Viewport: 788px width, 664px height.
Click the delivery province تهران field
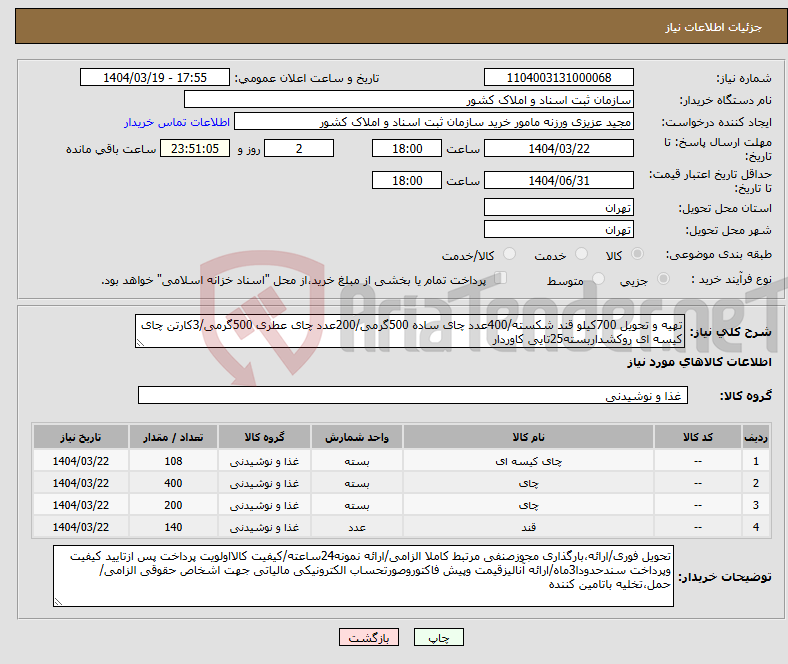pyautogui.click(x=559, y=207)
